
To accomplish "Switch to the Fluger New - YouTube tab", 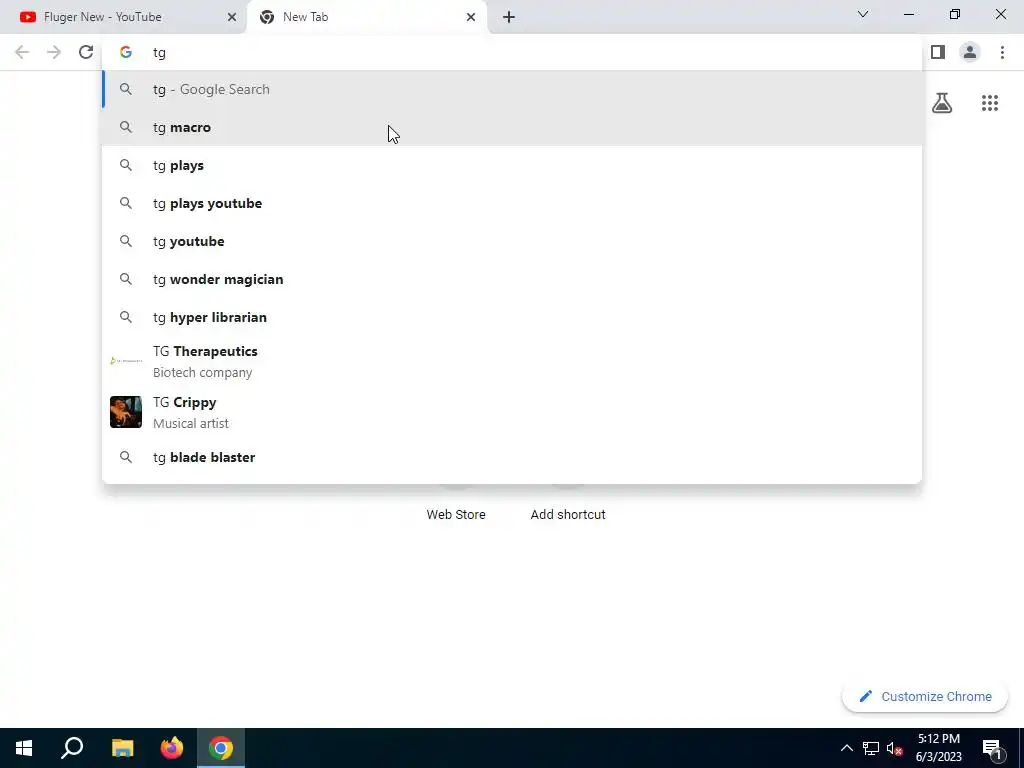I will click(x=123, y=17).
